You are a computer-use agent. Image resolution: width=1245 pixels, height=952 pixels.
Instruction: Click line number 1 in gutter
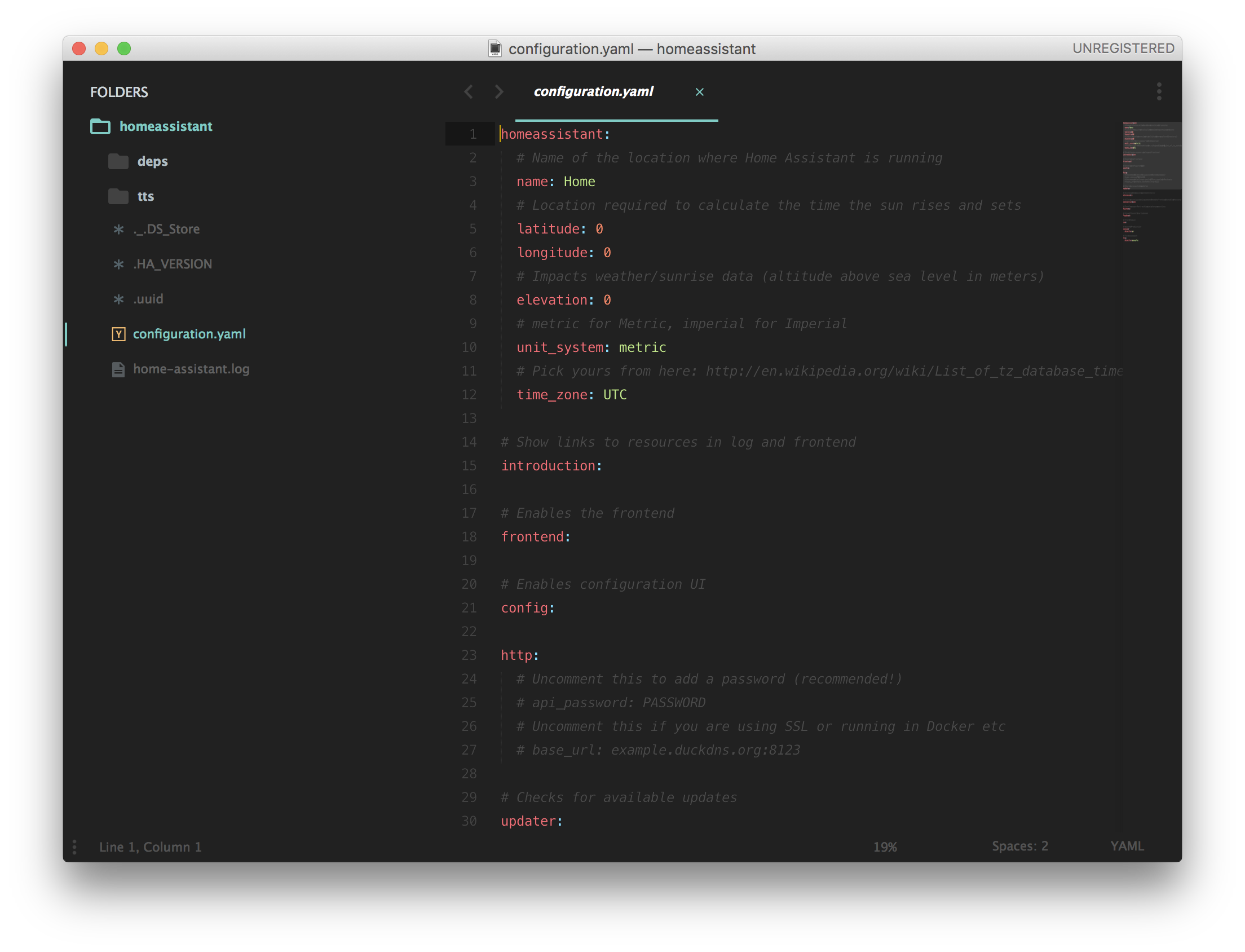click(x=473, y=134)
